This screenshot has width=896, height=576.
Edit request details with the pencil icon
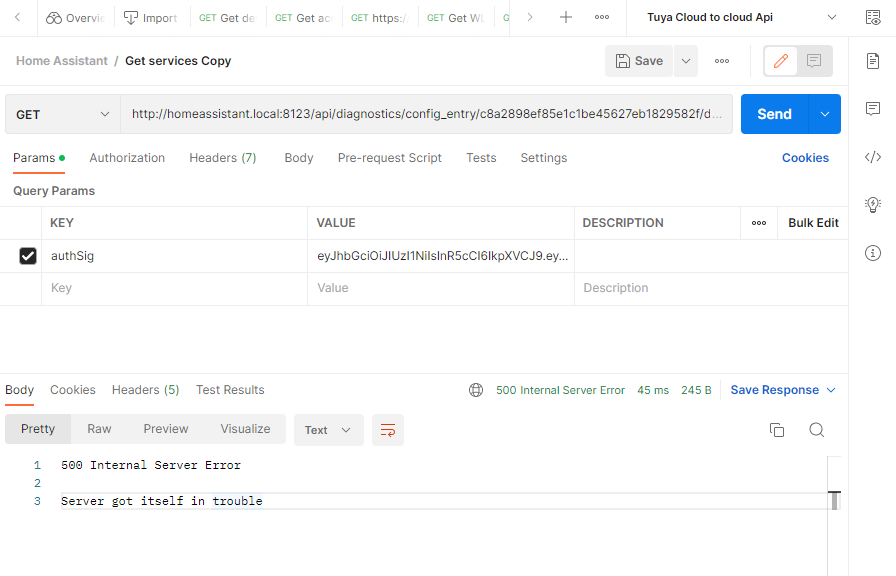(x=780, y=61)
